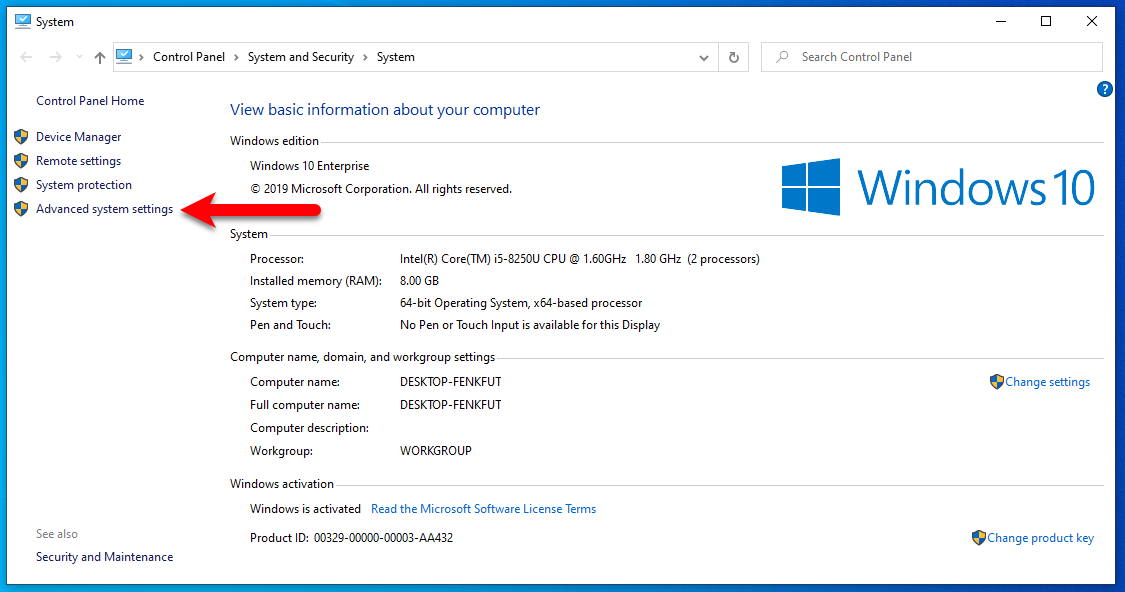Click the shield icon beside Device Manager

click(22, 136)
